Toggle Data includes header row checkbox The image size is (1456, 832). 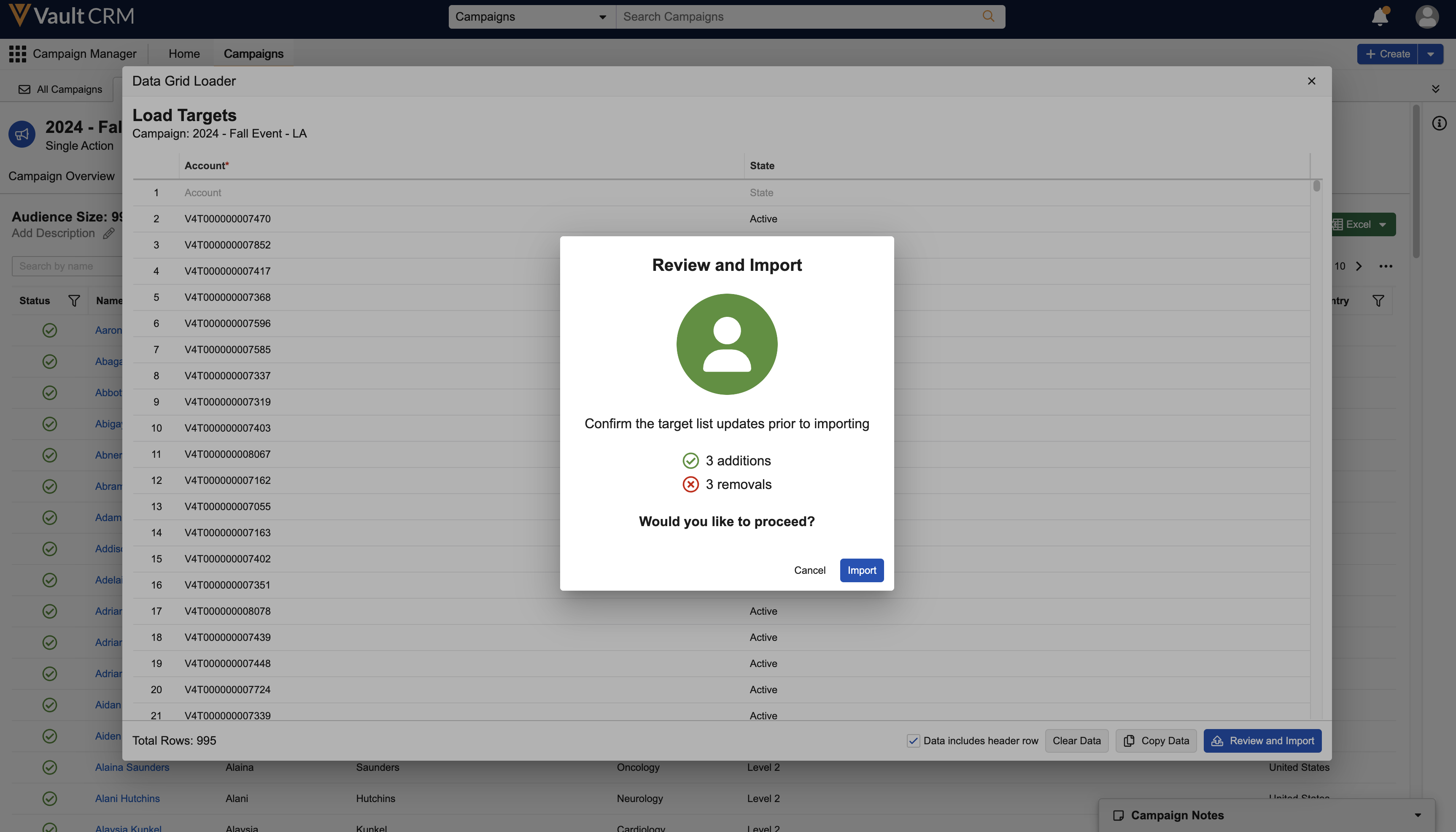pos(913,740)
